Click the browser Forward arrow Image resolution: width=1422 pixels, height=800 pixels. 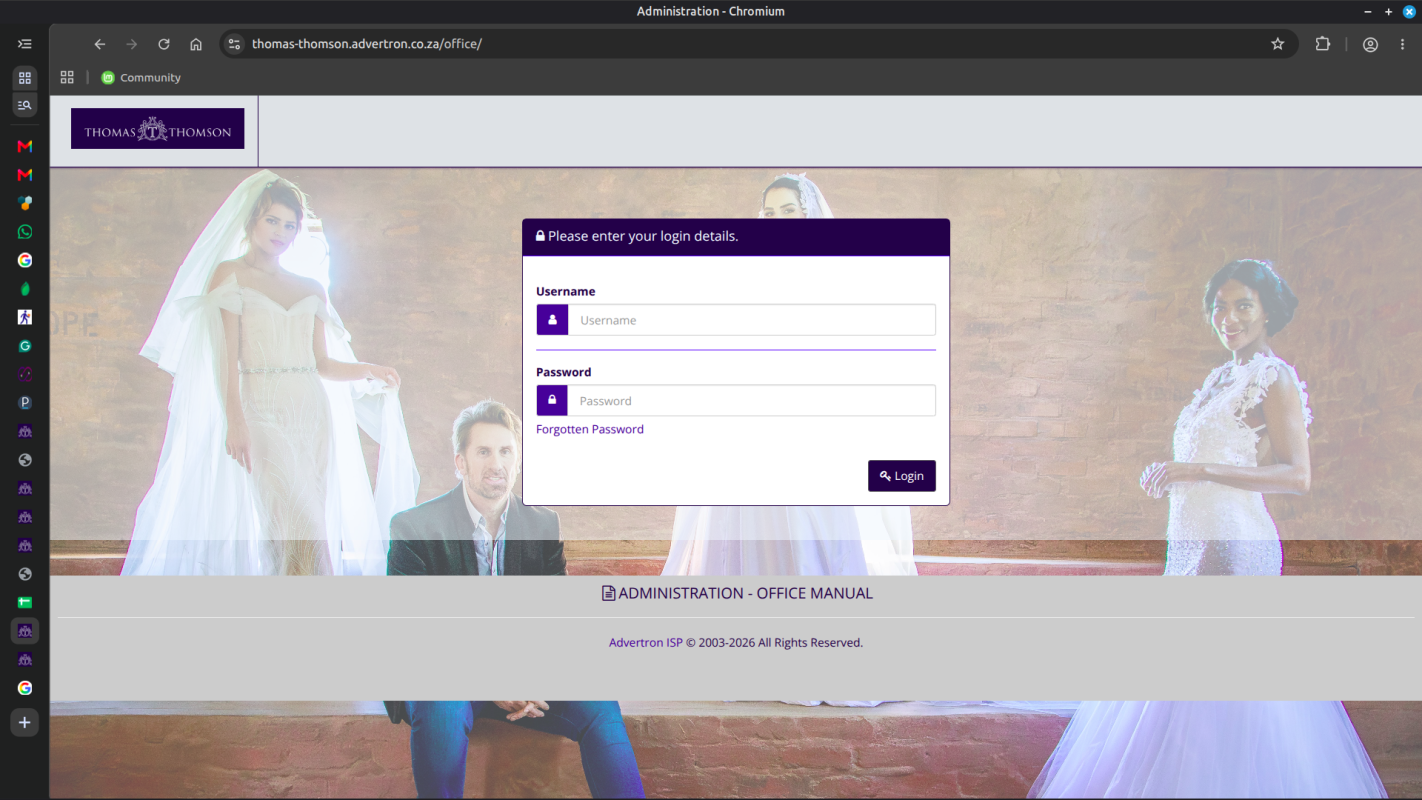(132, 44)
